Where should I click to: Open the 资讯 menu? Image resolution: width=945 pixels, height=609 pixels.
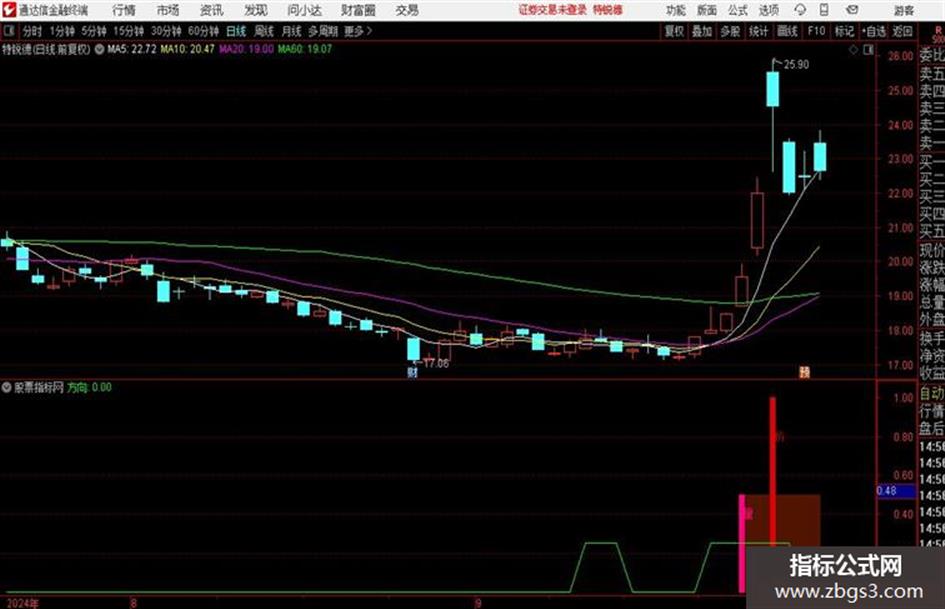(212, 10)
